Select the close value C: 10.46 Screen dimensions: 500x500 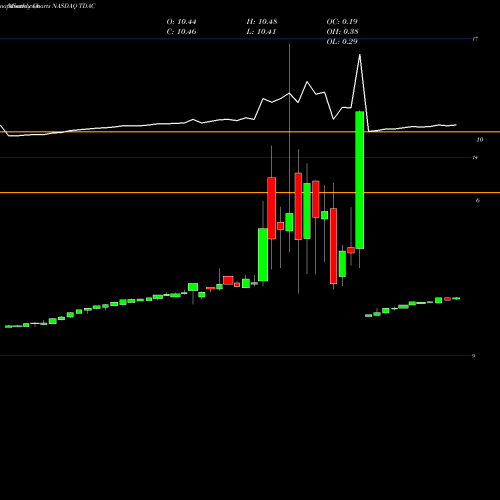tap(181, 32)
